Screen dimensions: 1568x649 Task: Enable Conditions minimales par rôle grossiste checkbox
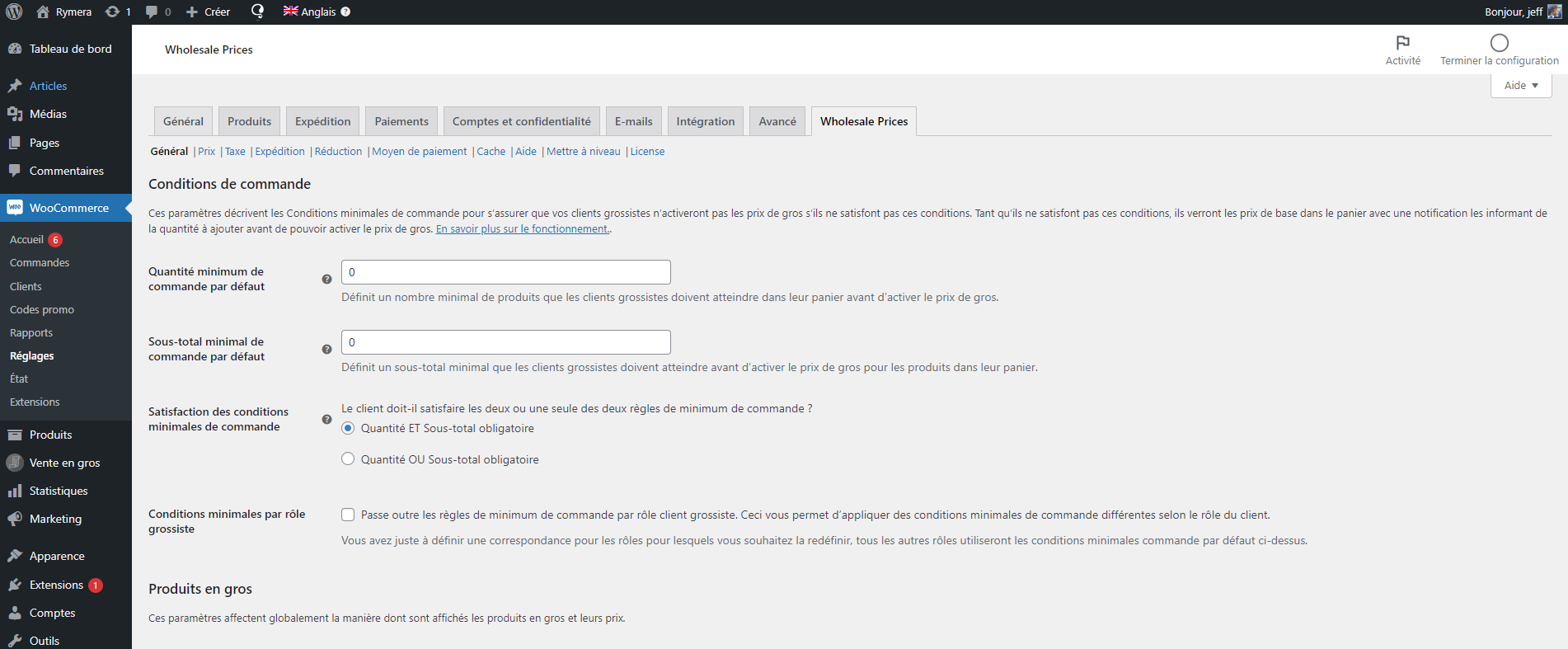tap(348, 515)
